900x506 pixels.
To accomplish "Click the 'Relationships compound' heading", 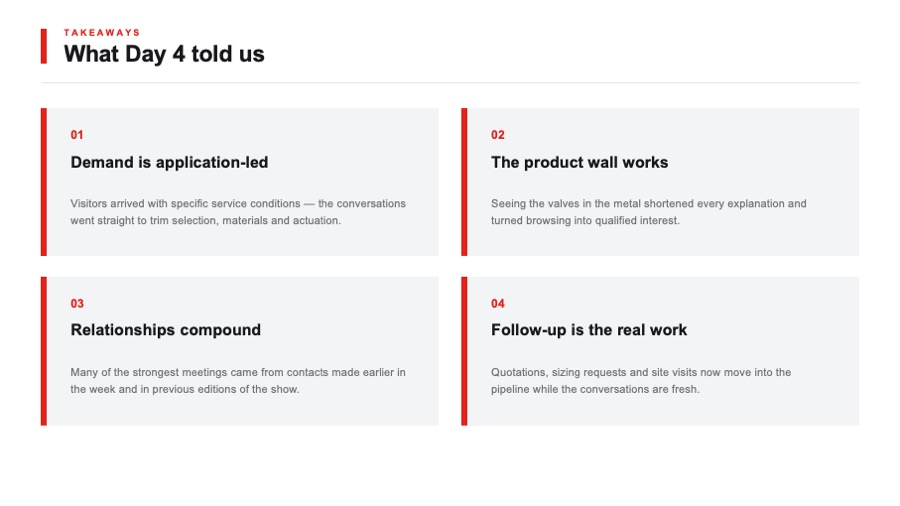I will (166, 330).
